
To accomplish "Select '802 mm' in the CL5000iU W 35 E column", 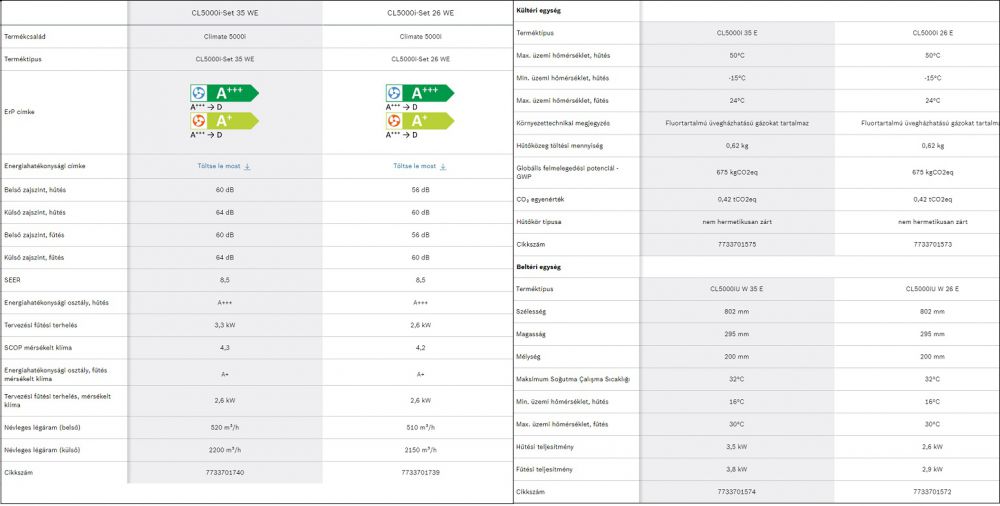I will pos(737,312).
